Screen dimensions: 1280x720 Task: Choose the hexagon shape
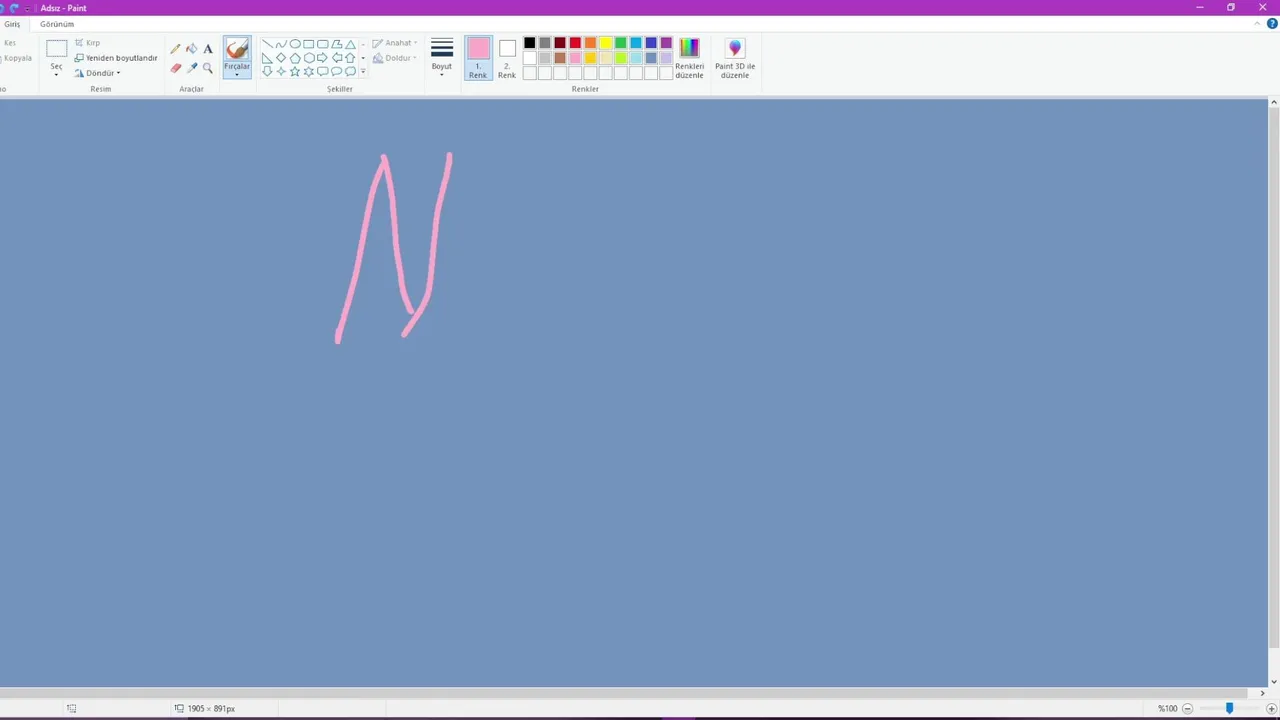tap(309, 58)
